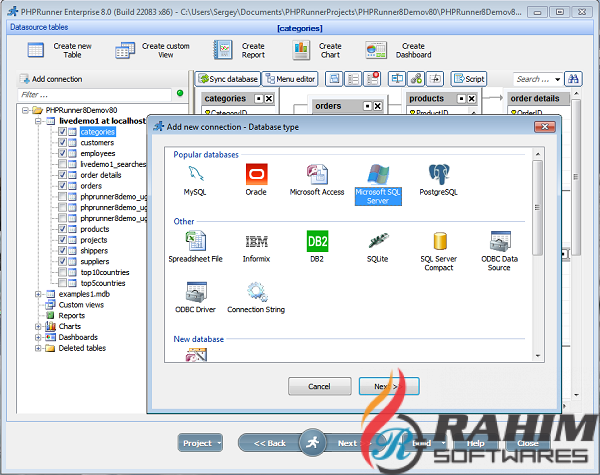Image resolution: width=600 pixels, height=475 pixels.
Task: Click the toolbar icon with red badge
Action: [372, 79]
